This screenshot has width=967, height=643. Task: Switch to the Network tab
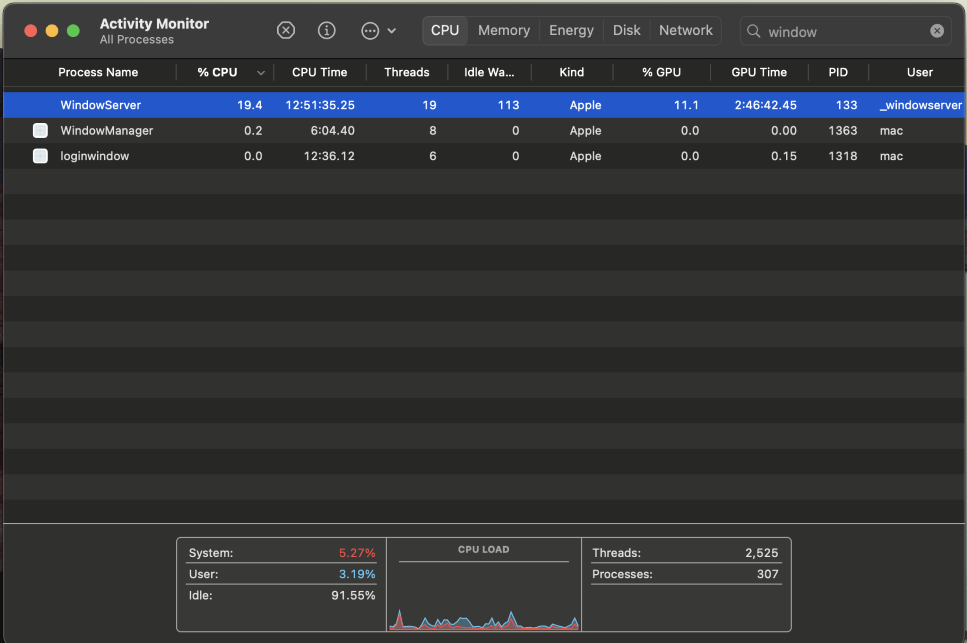[686, 30]
